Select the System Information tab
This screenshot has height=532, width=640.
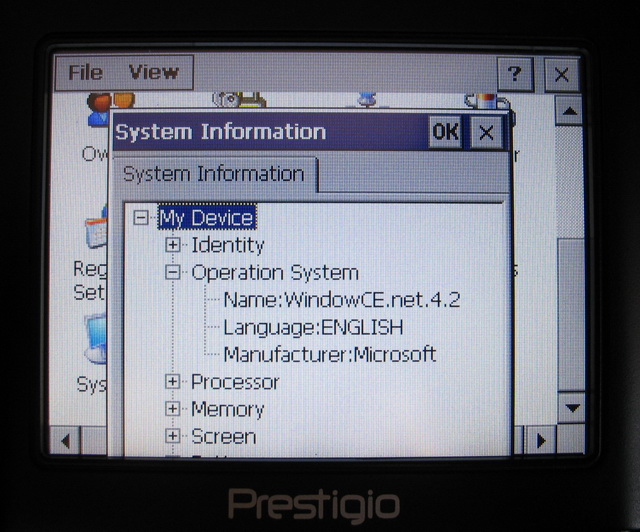pos(214,174)
